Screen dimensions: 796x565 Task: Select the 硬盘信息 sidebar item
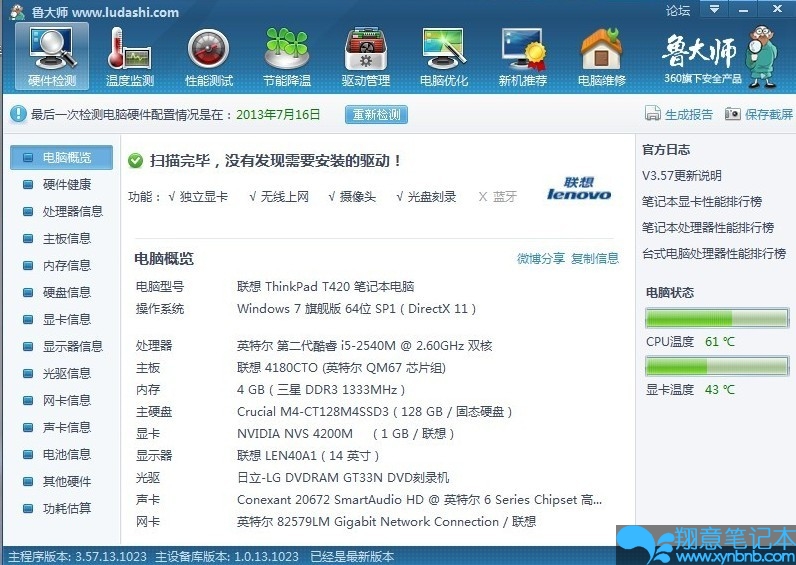click(x=61, y=292)
